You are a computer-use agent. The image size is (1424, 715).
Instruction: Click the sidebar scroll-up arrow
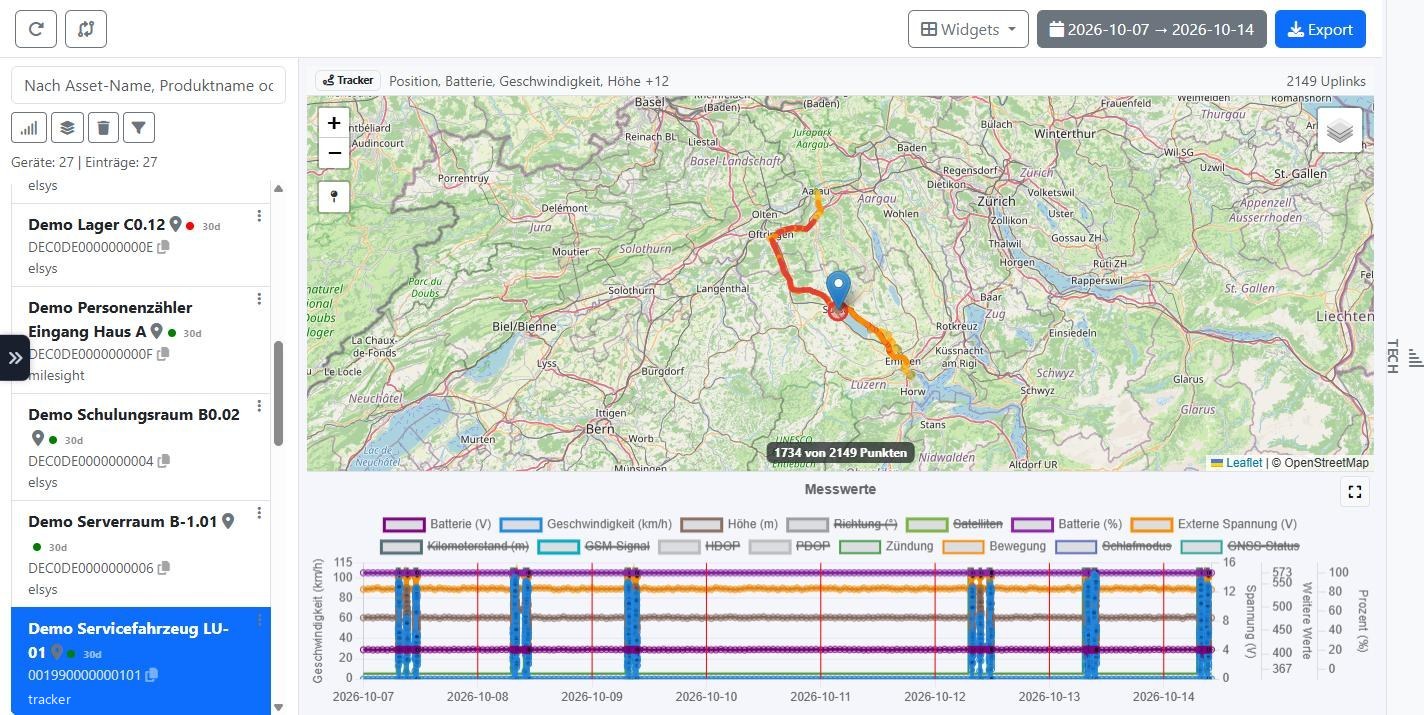coord(278,188)
